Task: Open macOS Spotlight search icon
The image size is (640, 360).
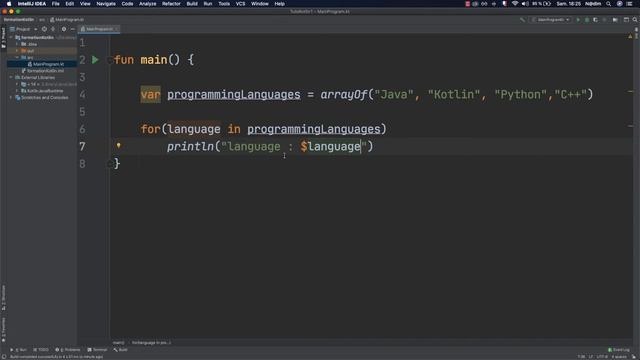Action: (x=609, y=4)
